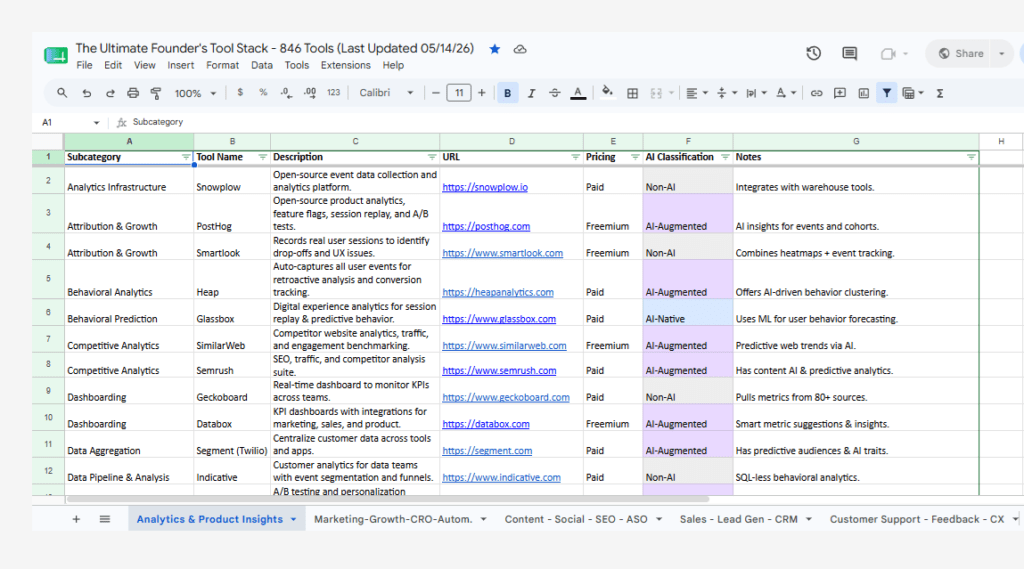Open the Calibri font dropdown
This screenshot has width=1024, height=569.
point(386,93)
